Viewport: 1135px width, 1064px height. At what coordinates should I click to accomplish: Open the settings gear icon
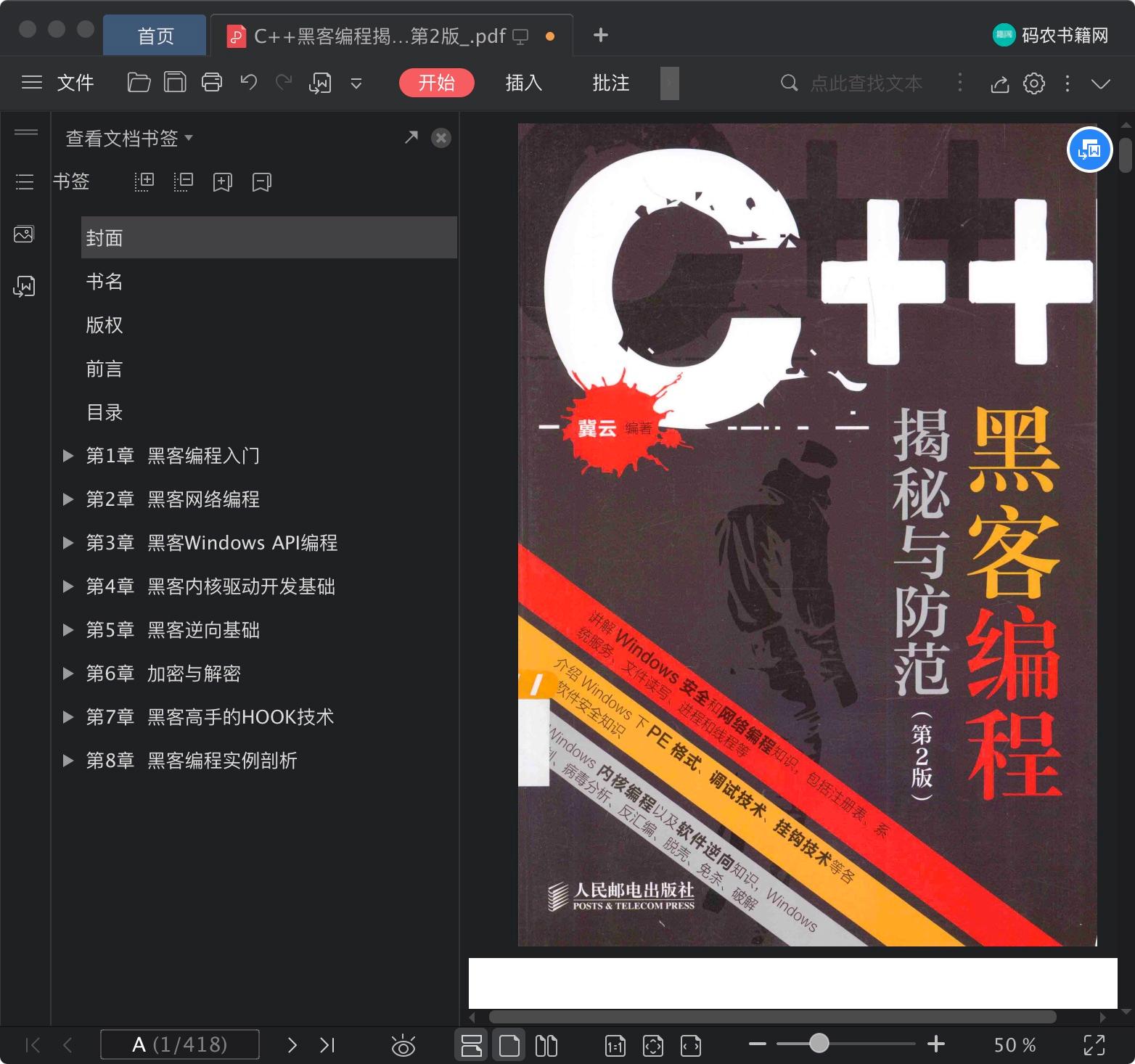[x=1034, y=83]
